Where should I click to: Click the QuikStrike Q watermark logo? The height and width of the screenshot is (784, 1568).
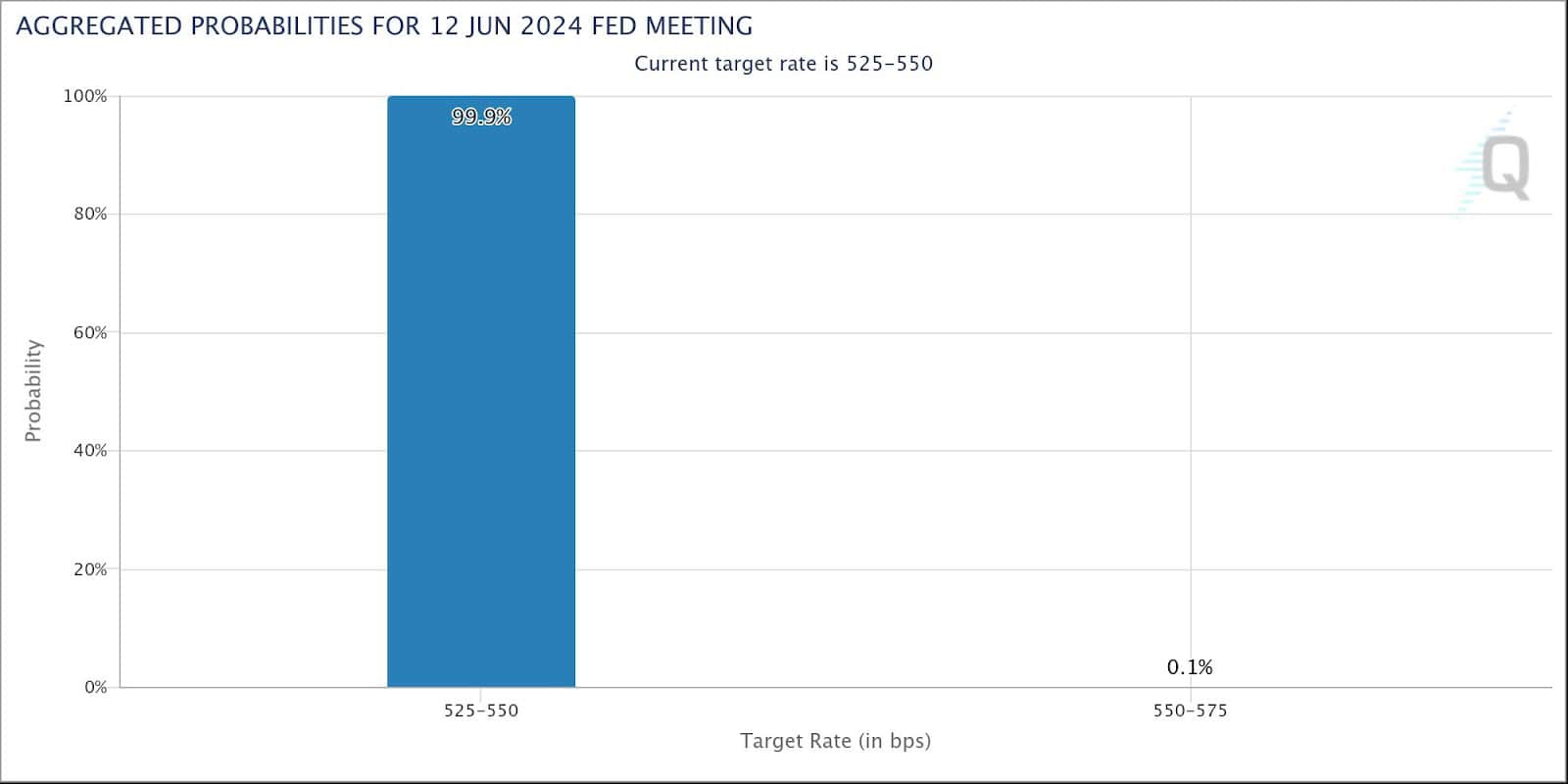point(1492,165)
